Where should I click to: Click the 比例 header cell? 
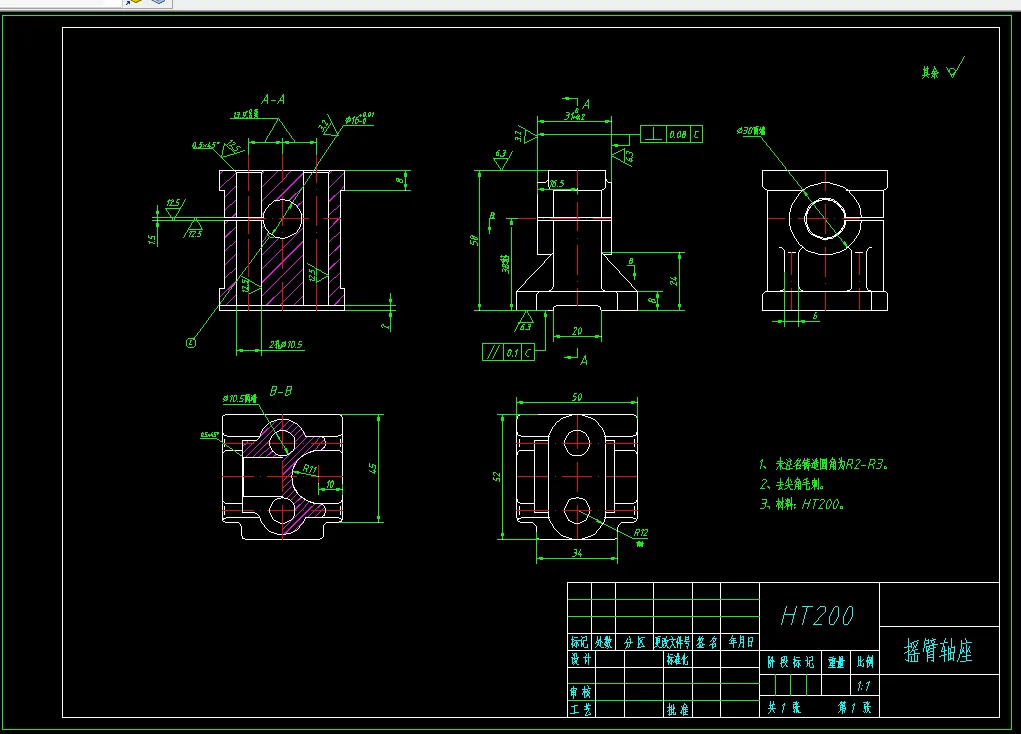click(865, 662)
